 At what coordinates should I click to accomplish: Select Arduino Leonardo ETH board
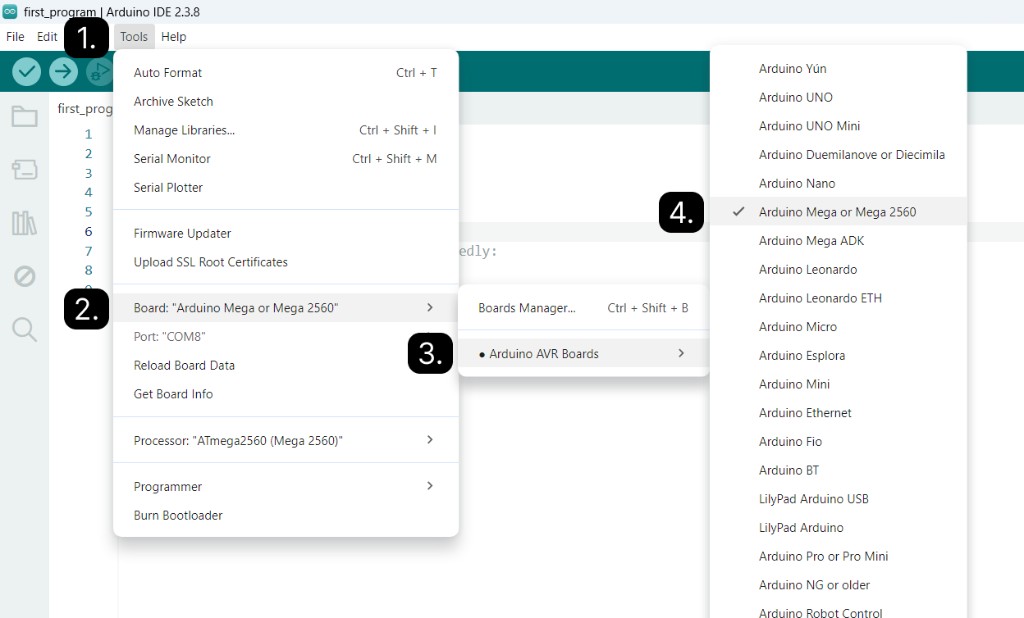[x=838, y=298]
